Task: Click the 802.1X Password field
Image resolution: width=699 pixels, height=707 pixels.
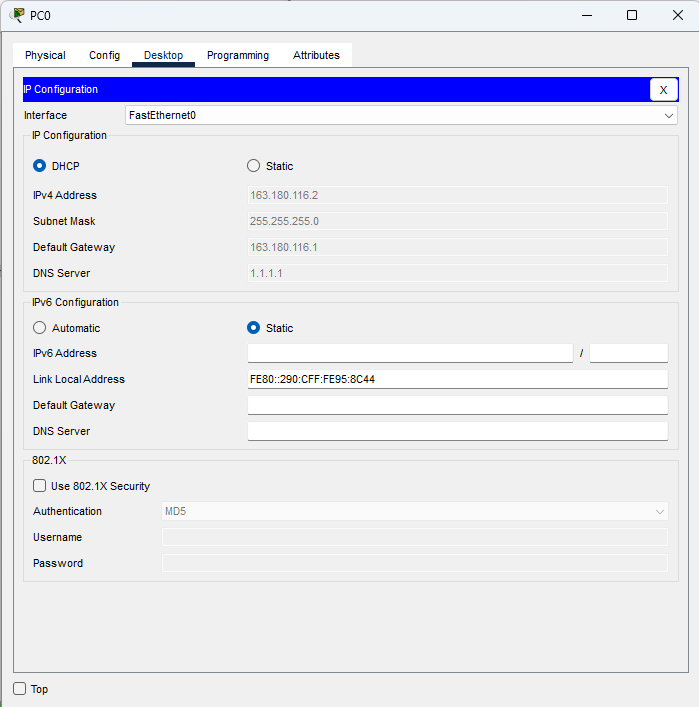Action: [x=415, y=563]
